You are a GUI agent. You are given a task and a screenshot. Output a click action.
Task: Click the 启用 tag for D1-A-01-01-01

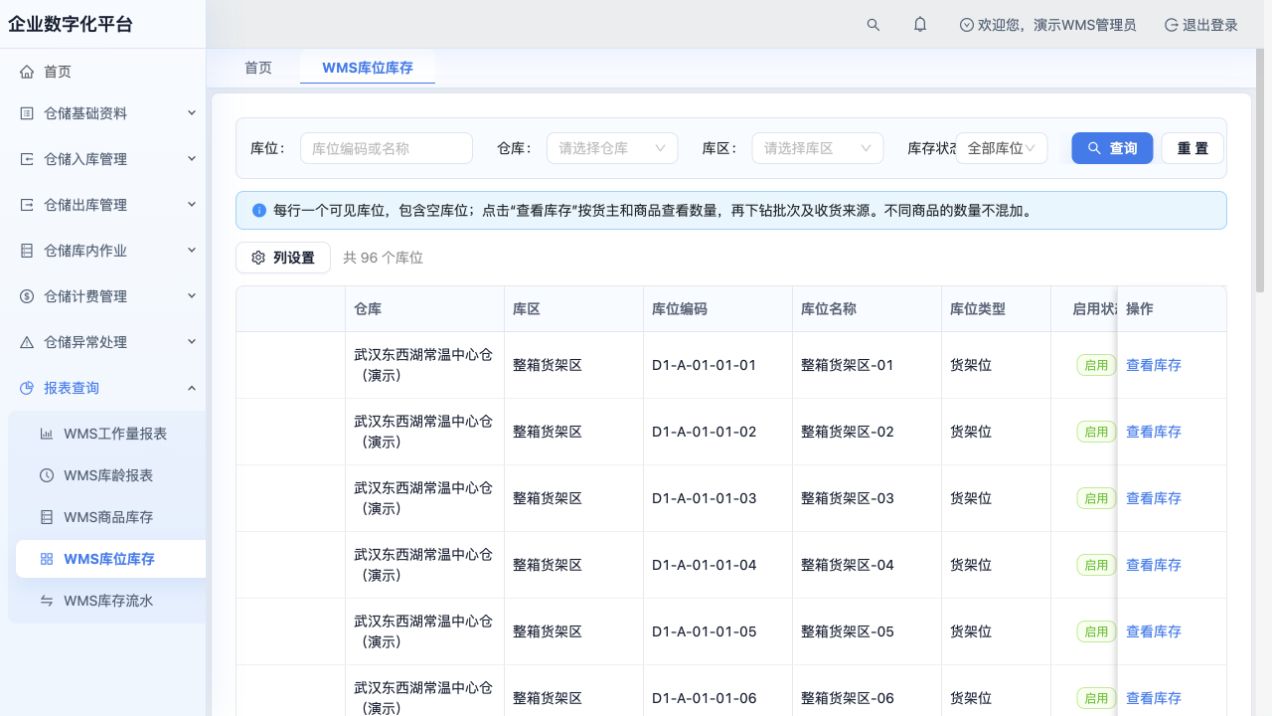[1096, 365]
